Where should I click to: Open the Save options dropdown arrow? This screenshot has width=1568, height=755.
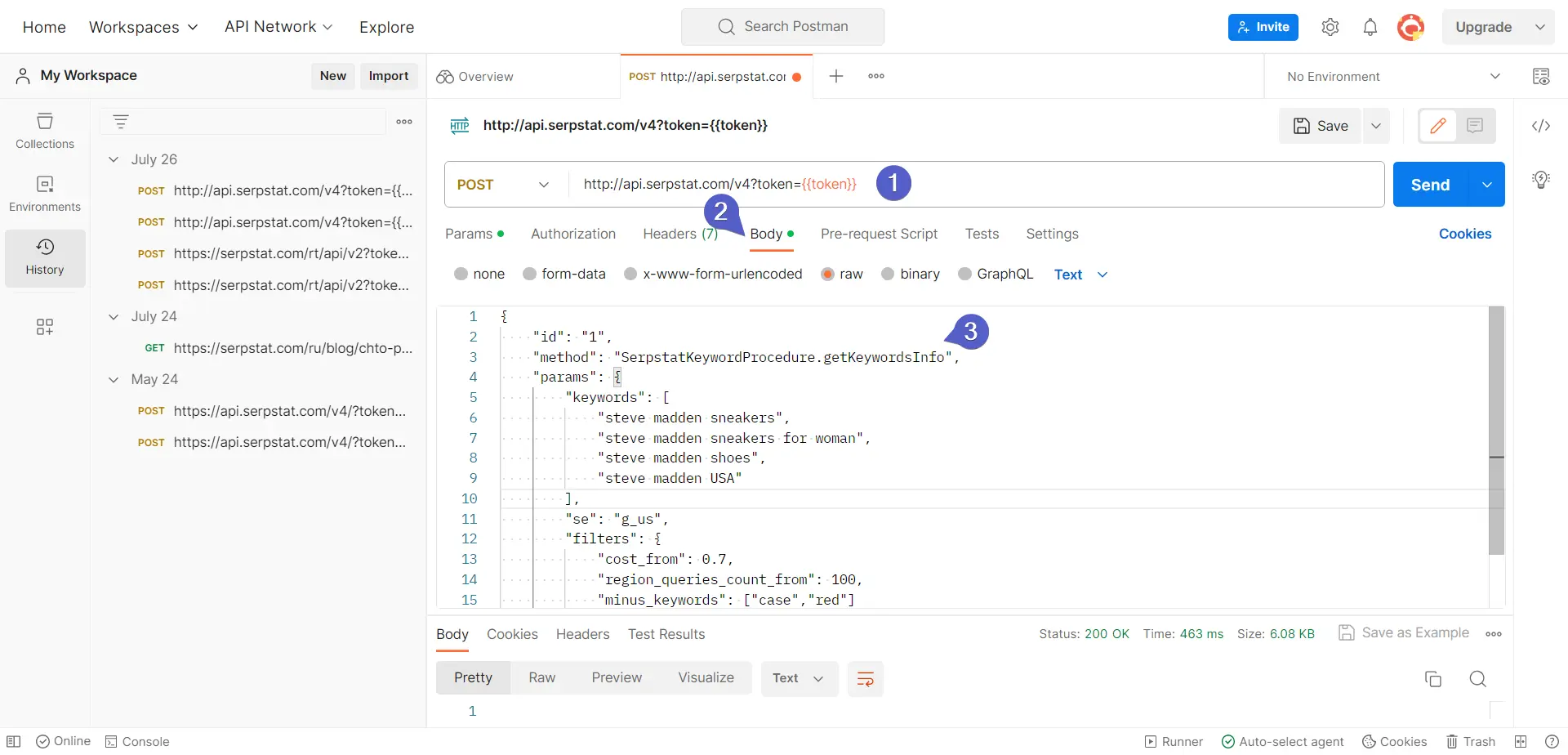pyautogui.click(x=1376, y=126)
